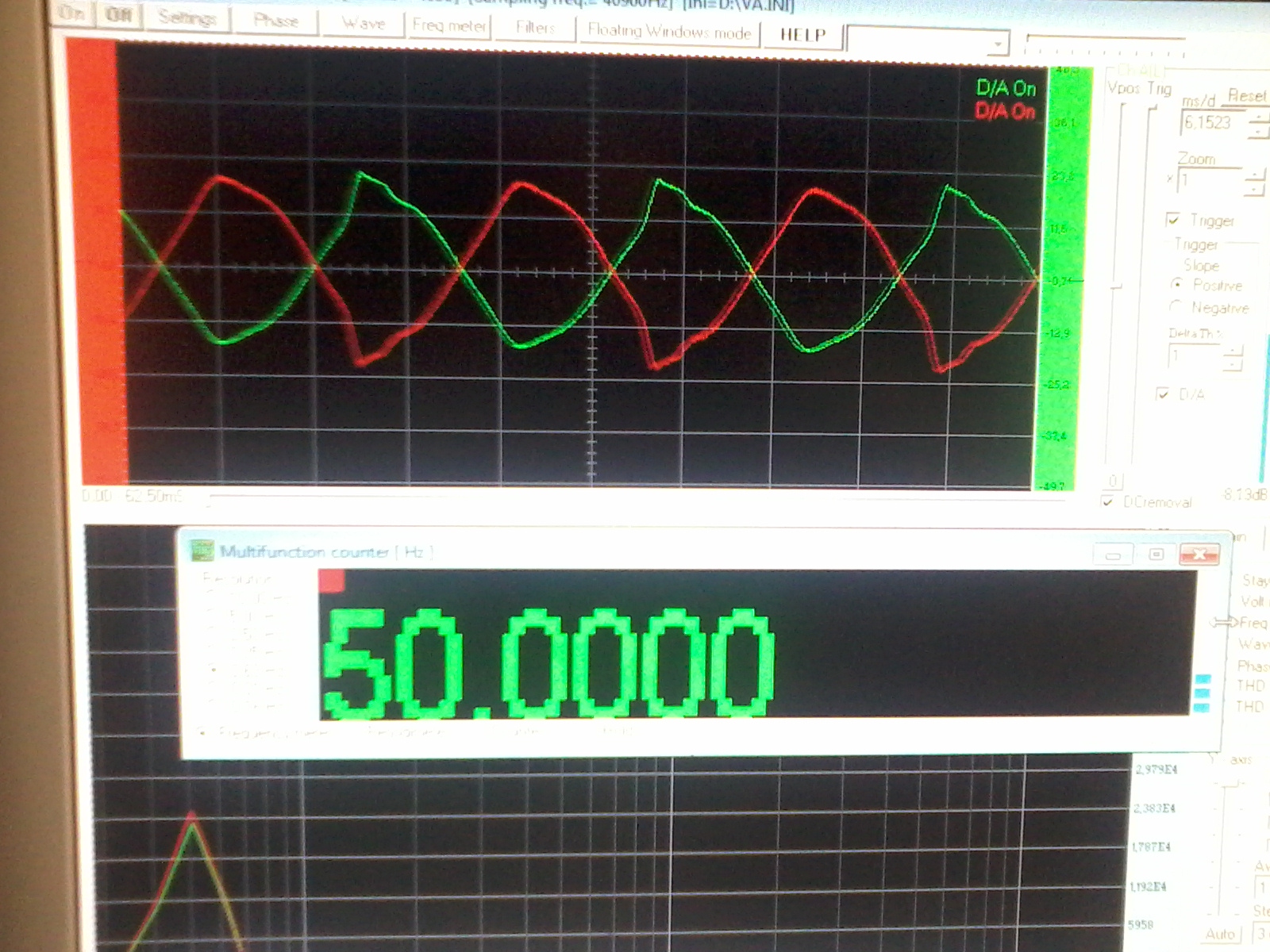Image resolution: width=1270 pixels, height=952 pixels.
Task: Increase the ms/d value with up arrow
Action: (x=1260, y=118)
